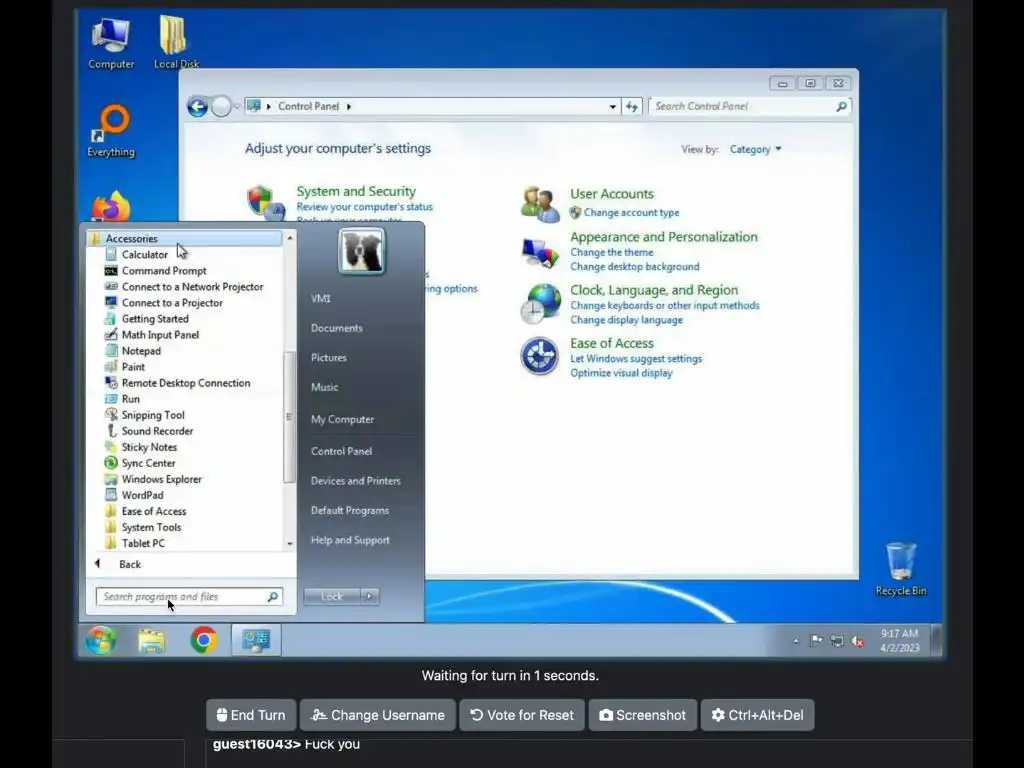Show hidden system tray icons

click(795, 641)
